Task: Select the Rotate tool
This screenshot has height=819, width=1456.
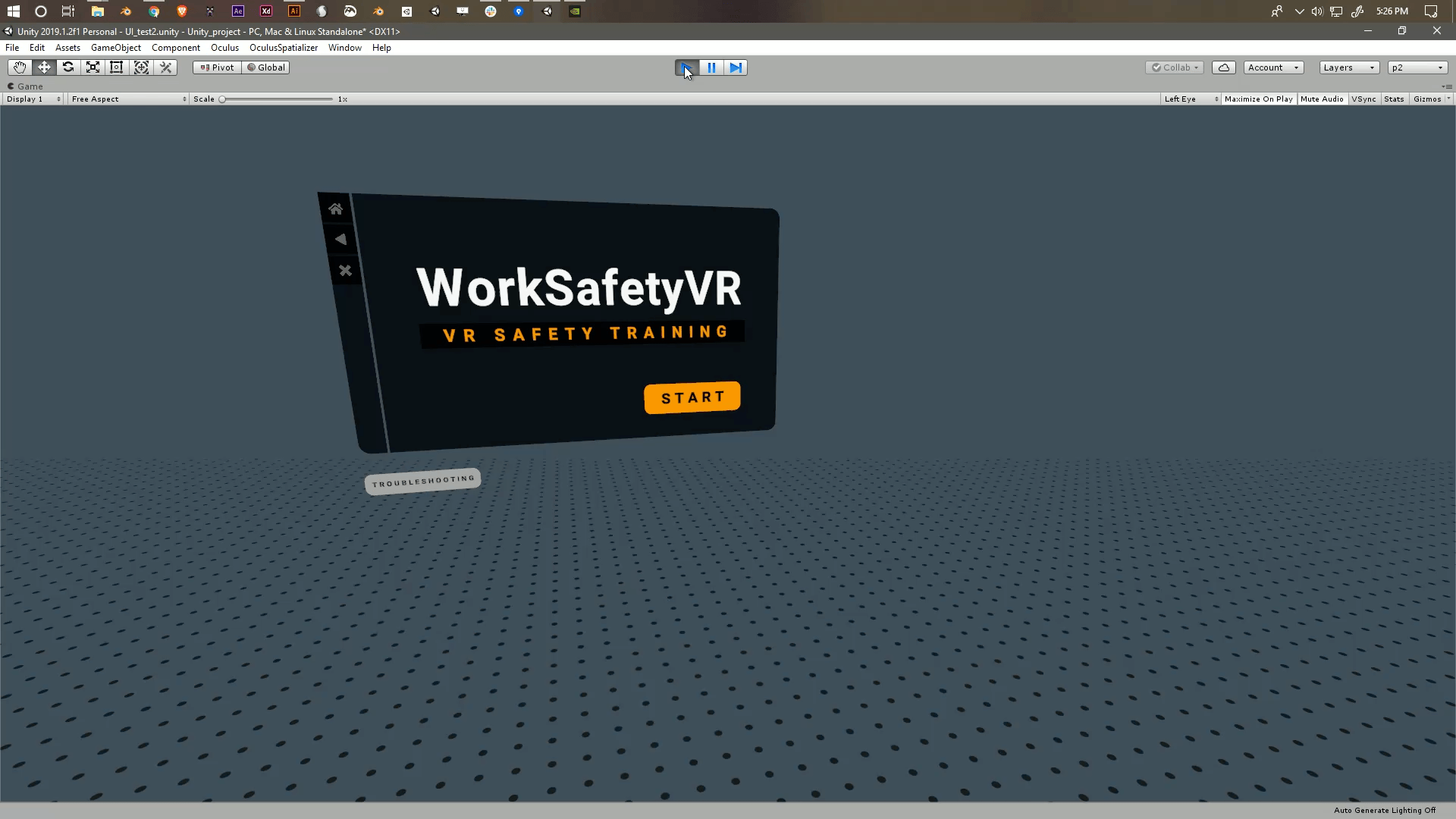Action: click(x=68, y=67)
